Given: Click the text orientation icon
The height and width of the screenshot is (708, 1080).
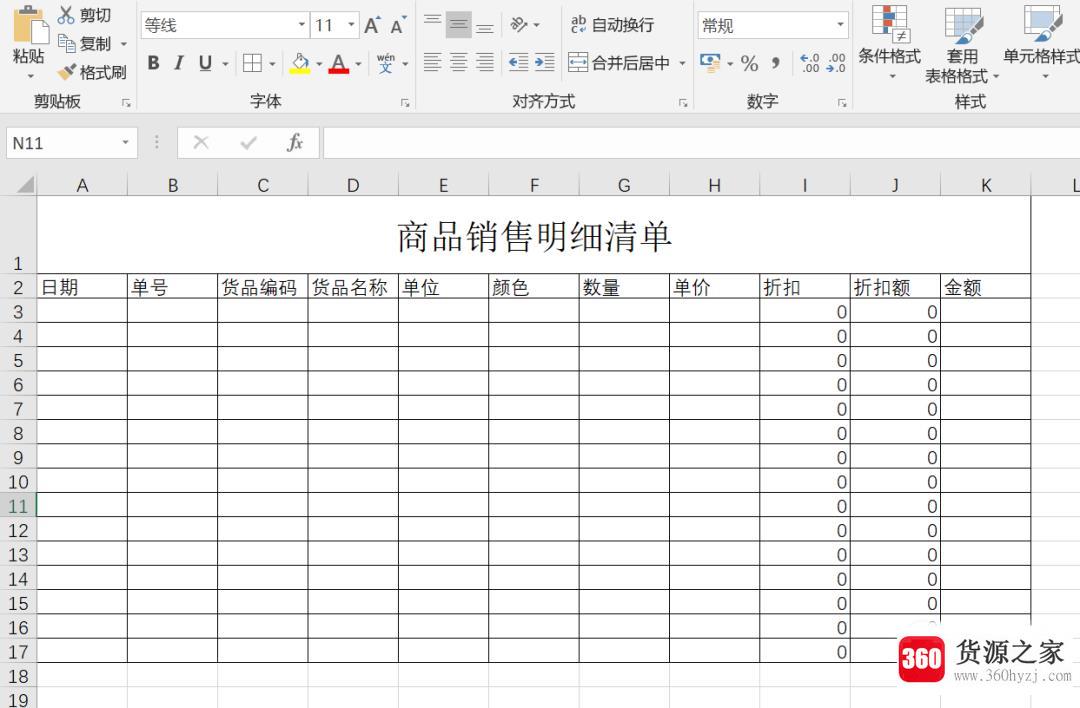Looking at the screenshot, I should (519, 25).
